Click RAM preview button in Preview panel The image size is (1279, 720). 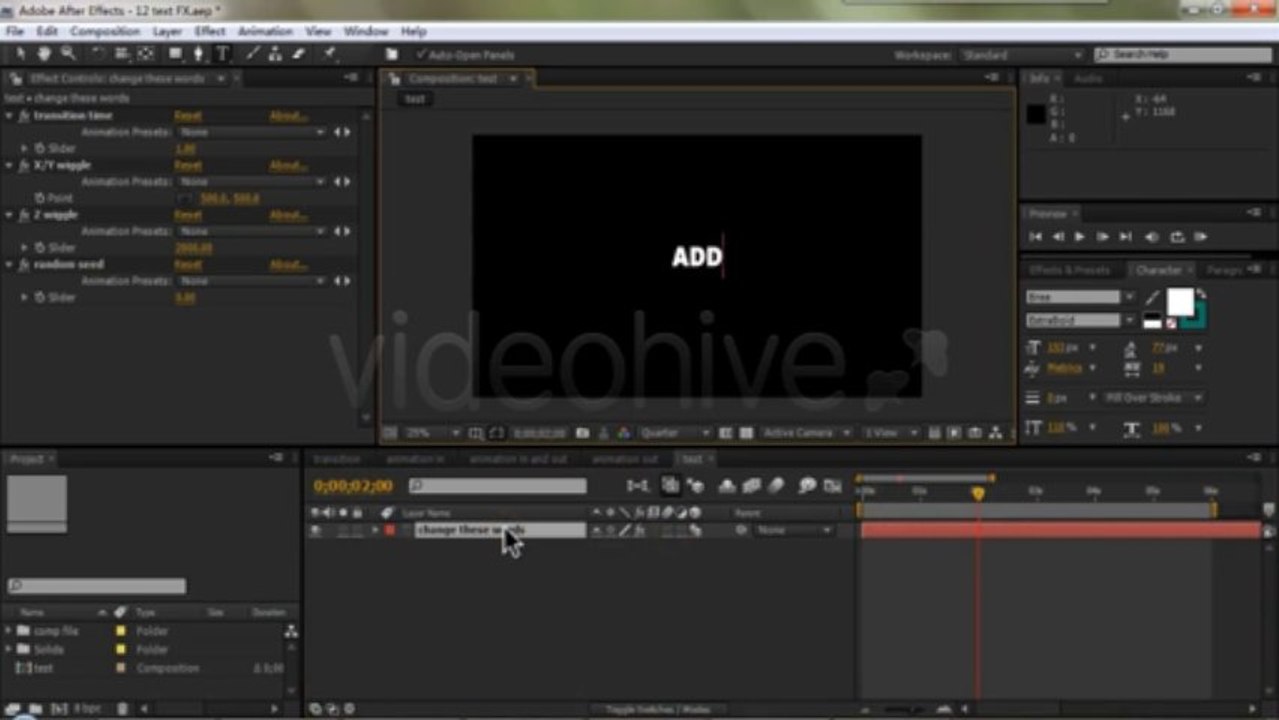click(x=1201, y=237)
